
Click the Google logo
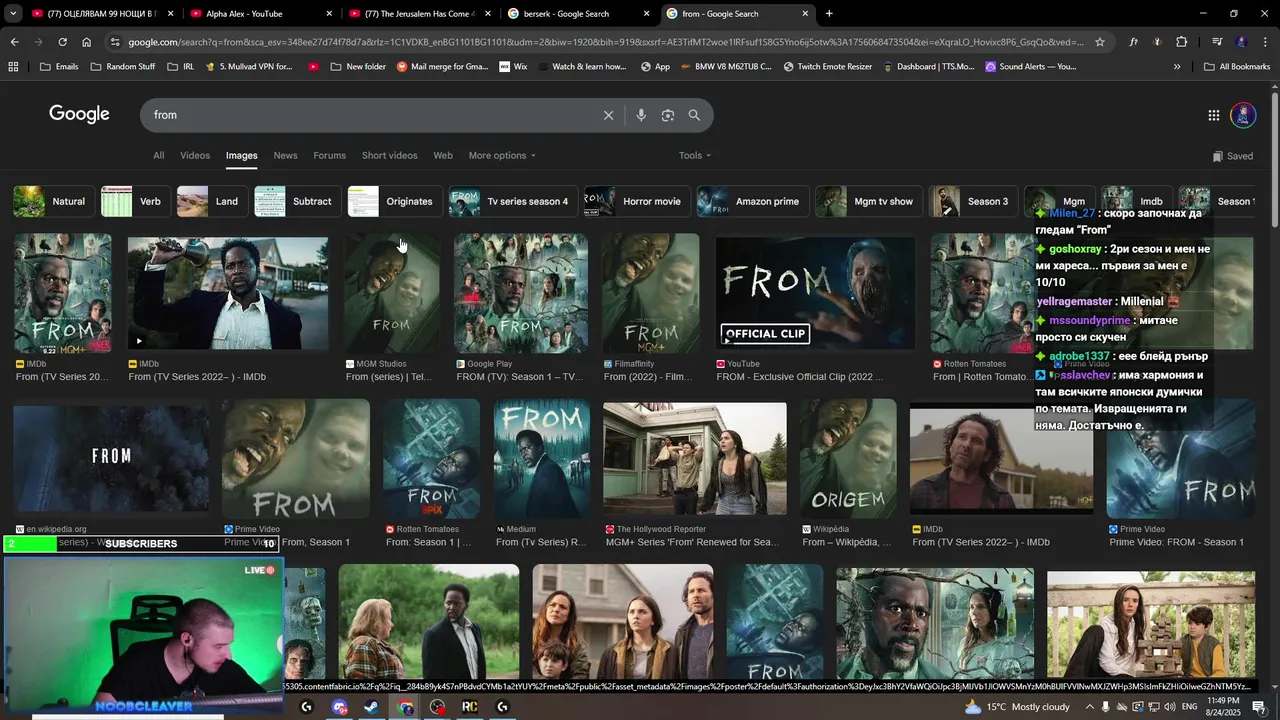79,114
